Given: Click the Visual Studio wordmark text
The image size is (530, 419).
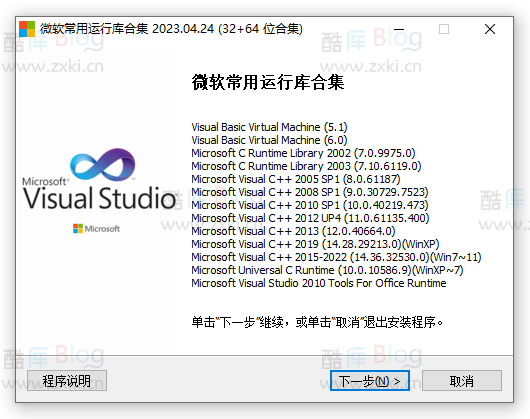Looking at the screenshot, I should [x=99, y=198].
